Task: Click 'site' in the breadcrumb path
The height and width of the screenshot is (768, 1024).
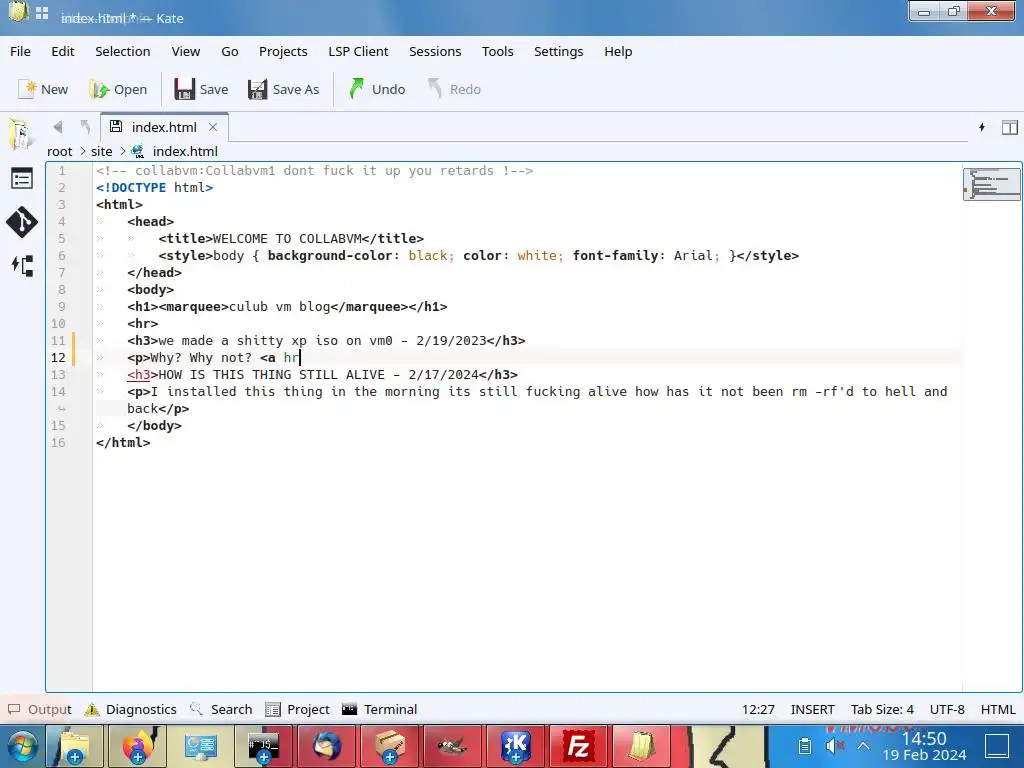Action: [101, 152]
